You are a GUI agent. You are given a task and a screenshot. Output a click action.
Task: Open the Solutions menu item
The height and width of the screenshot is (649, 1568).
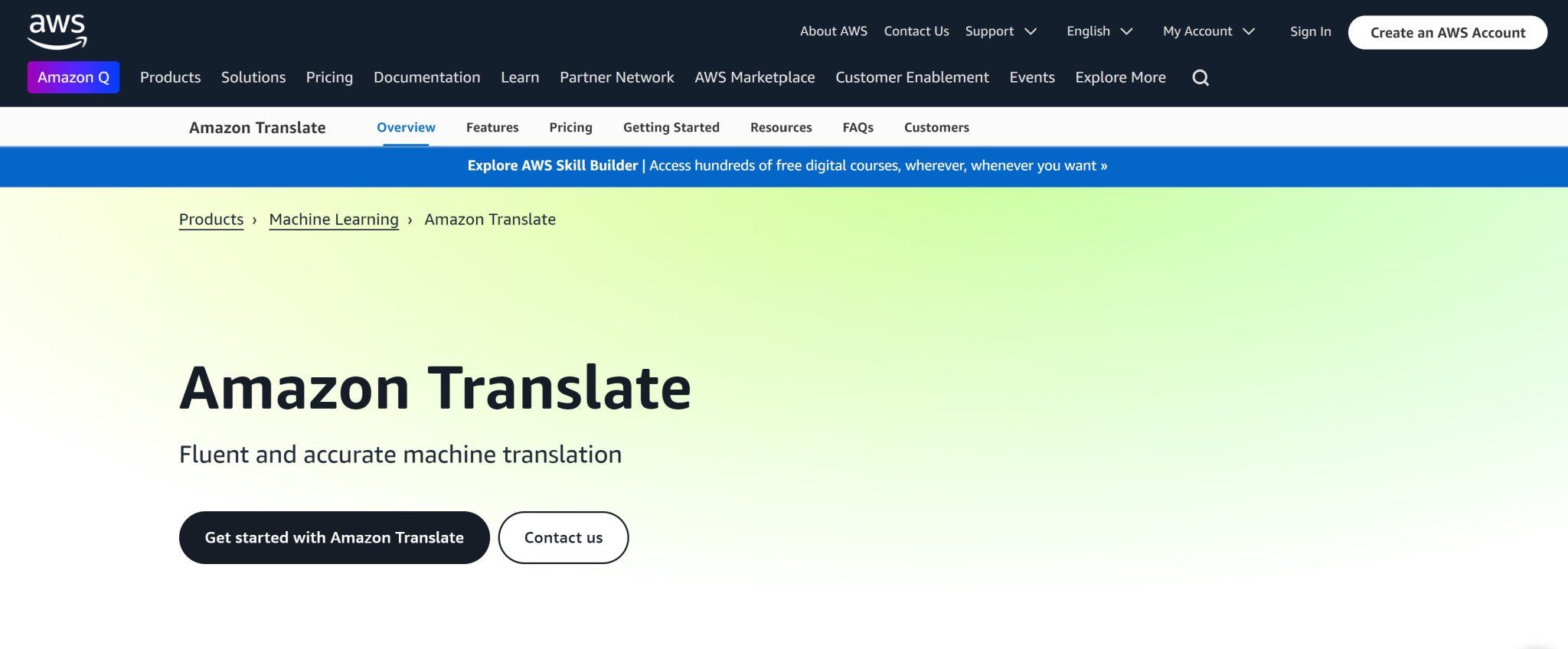[253, 77]
